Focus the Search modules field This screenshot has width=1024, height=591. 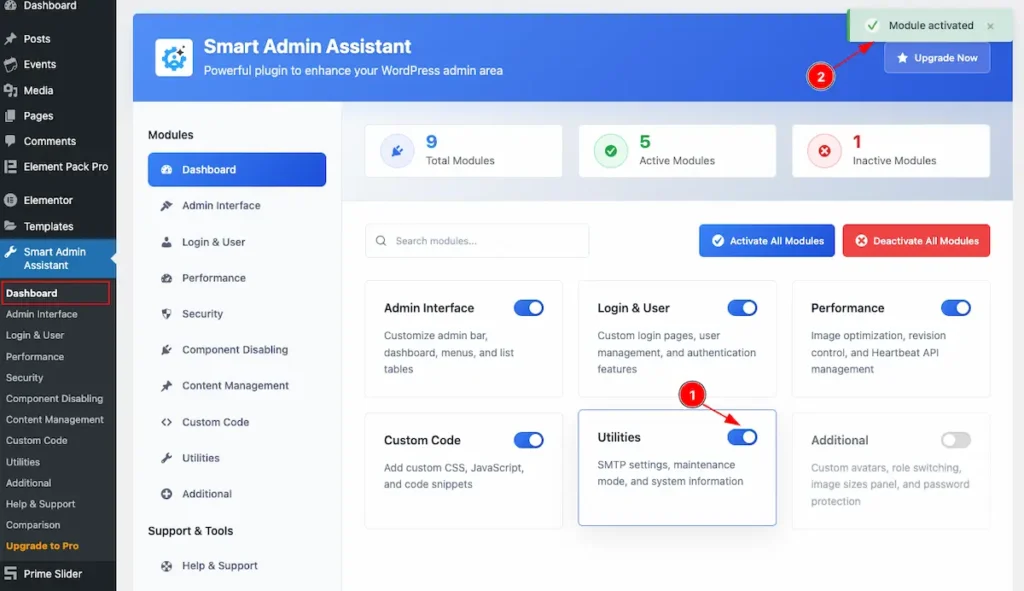(477, 240)
